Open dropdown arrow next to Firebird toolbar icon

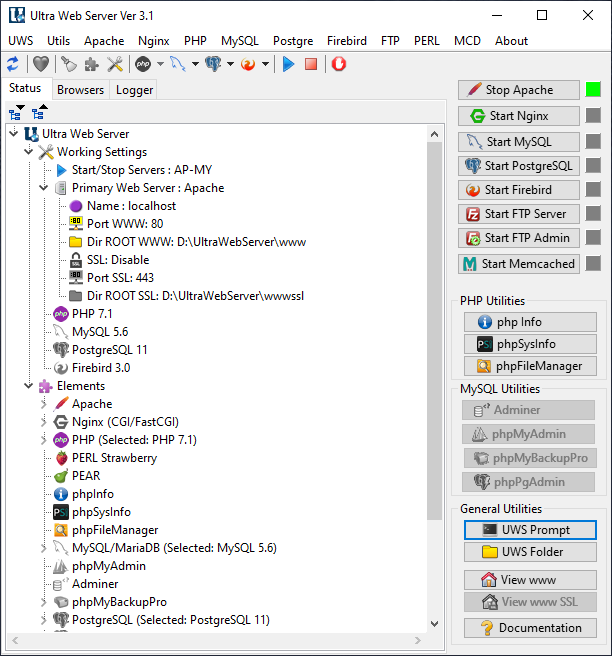[265, 64]
